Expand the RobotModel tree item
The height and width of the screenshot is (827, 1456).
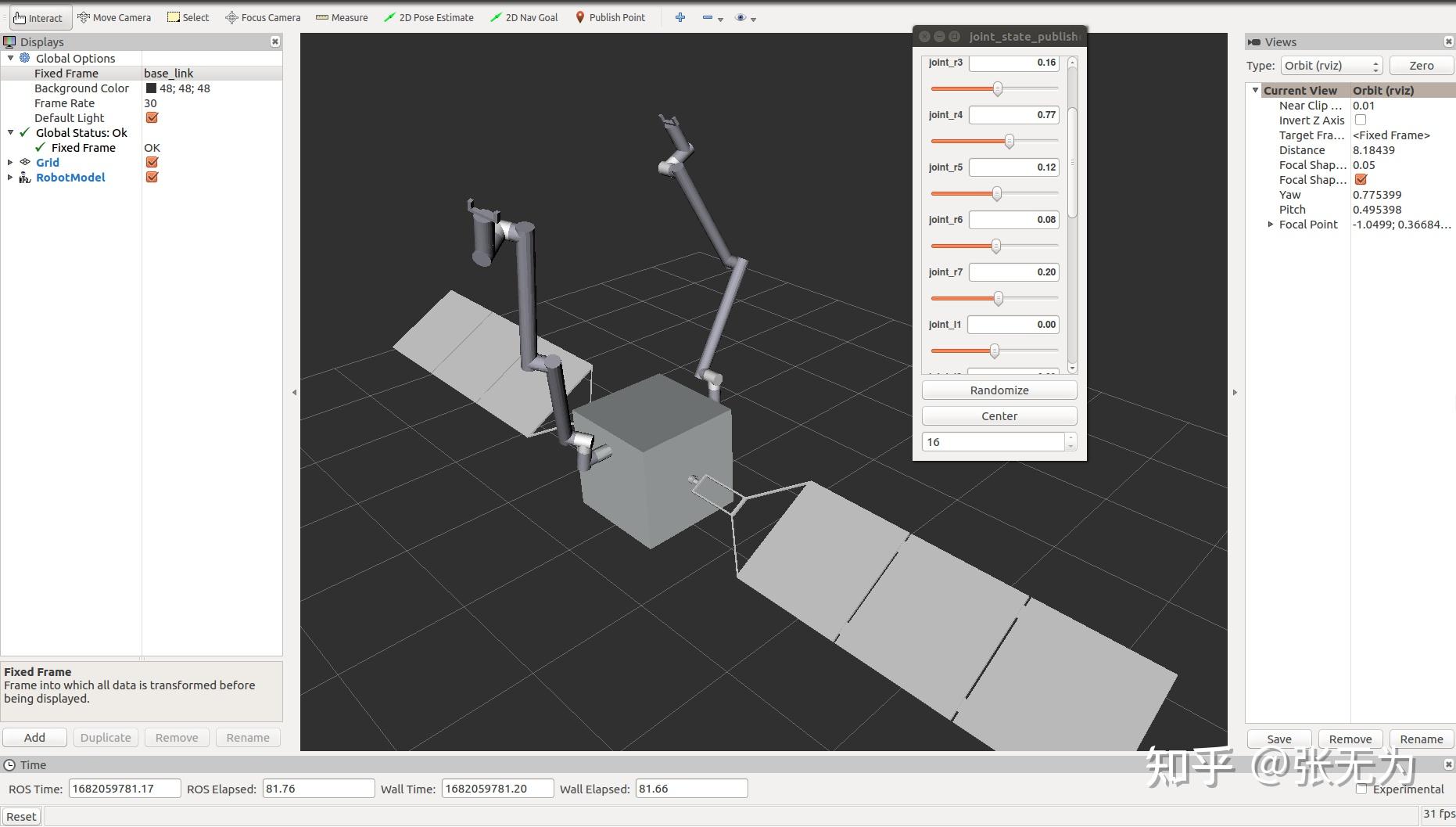[x=9, y=177]
